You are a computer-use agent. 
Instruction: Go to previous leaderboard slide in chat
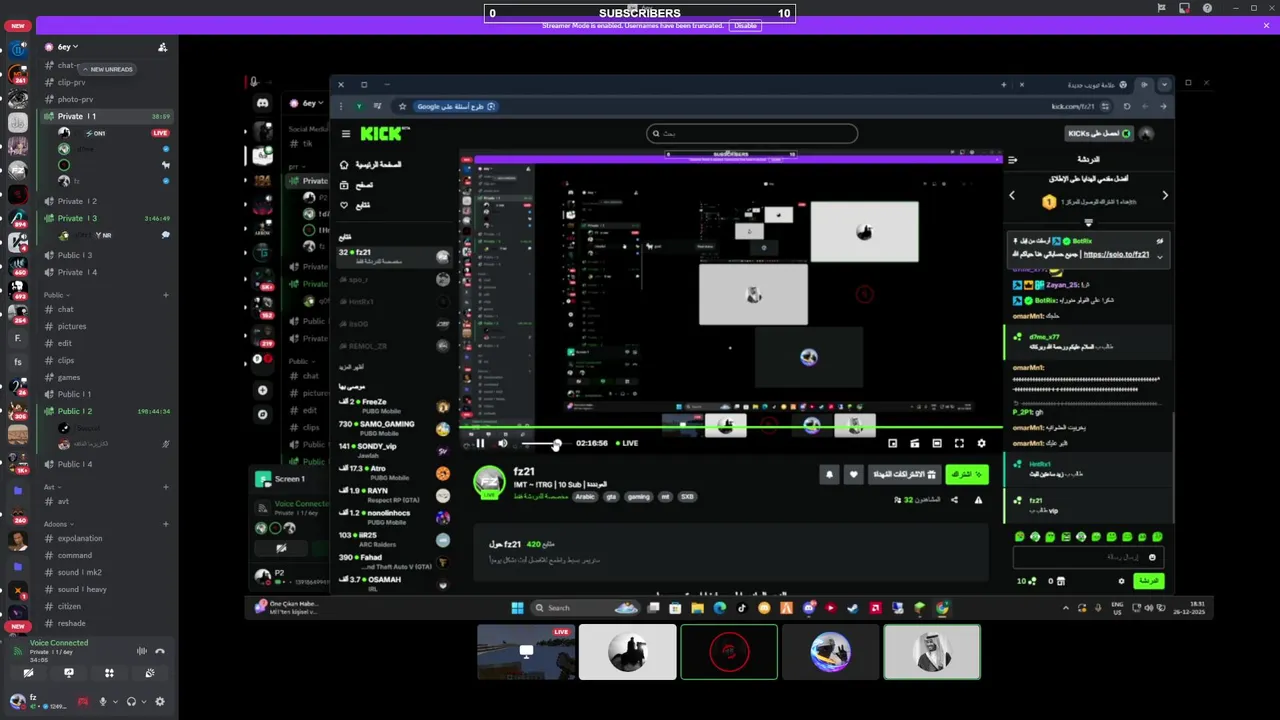[x=1012, y=196]
